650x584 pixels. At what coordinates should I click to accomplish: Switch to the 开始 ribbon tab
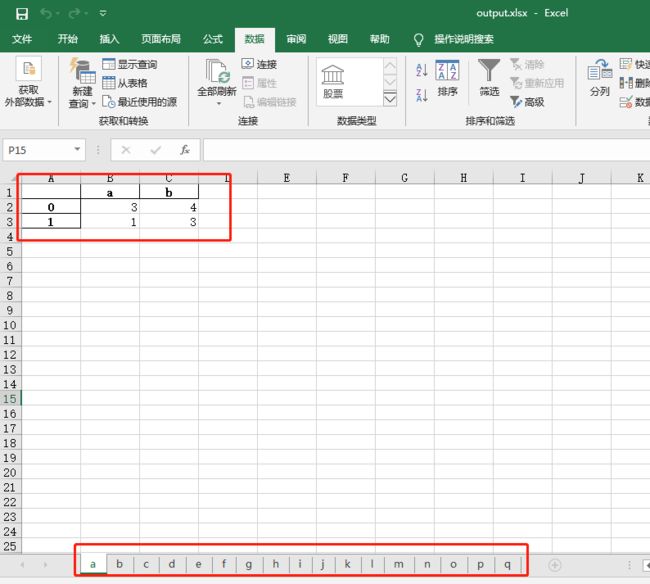pyautogui.click(x=68, y=39)
